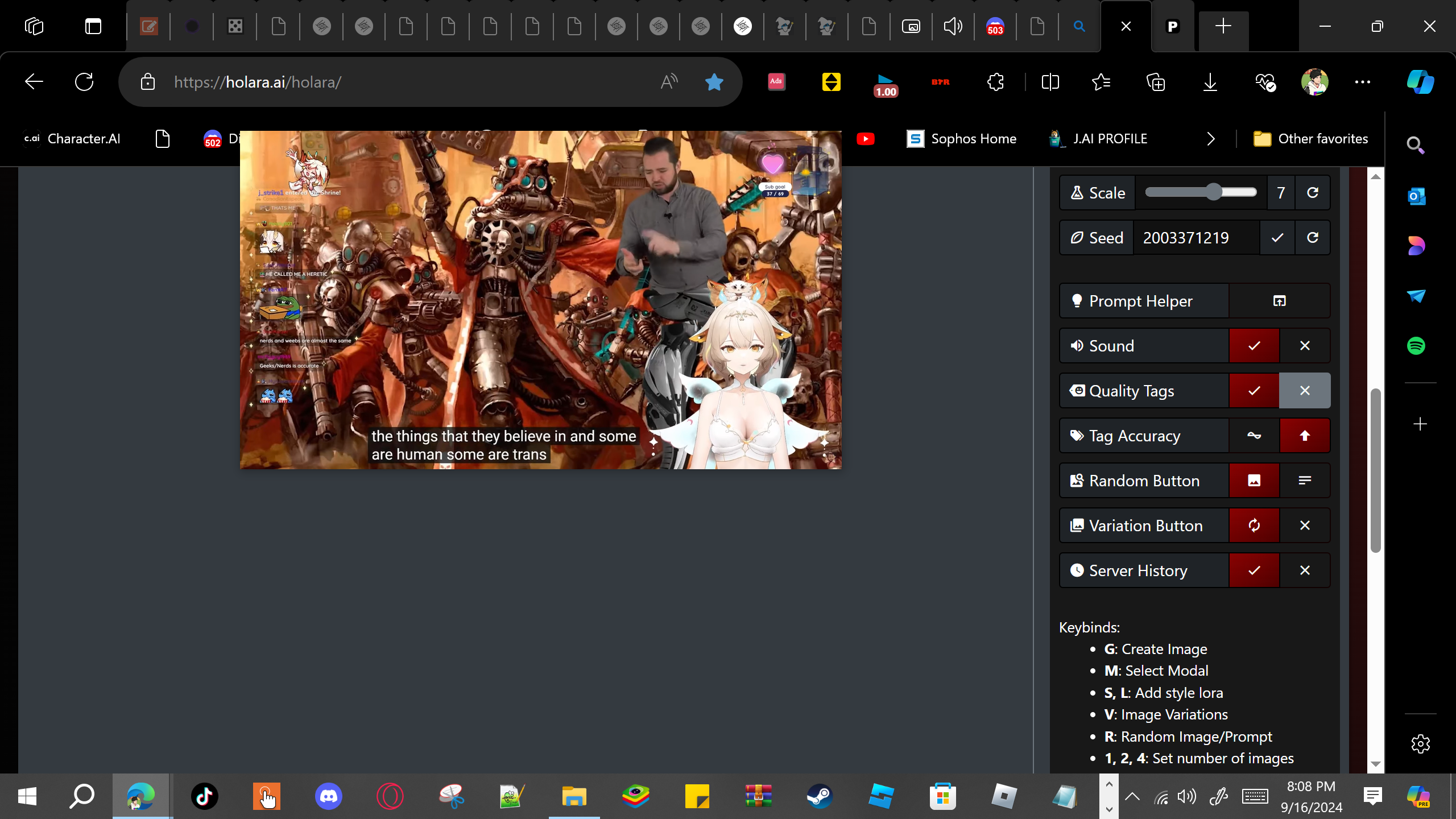The image size is (1456, 819).
Task: Open the tab actions menu icon
Action: 93,26
